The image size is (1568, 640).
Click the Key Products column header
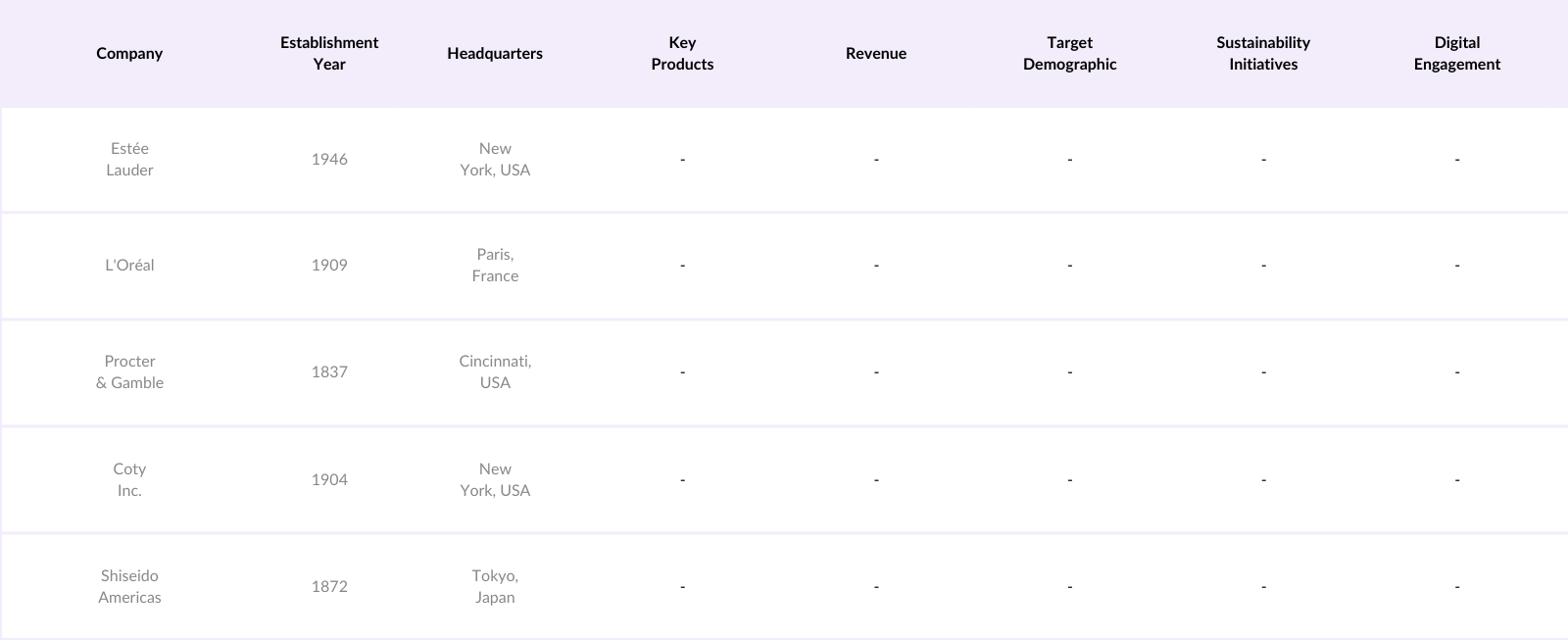pos(682,53)
